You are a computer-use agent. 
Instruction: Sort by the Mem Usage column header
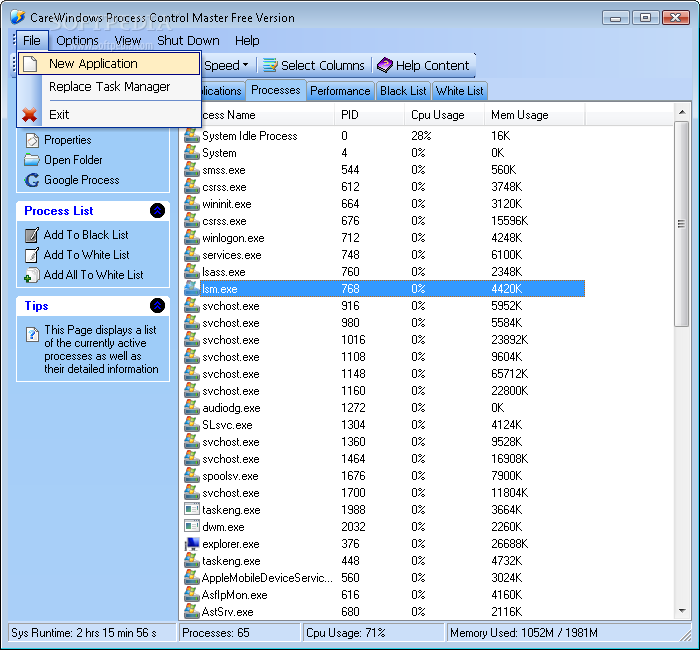535,115
